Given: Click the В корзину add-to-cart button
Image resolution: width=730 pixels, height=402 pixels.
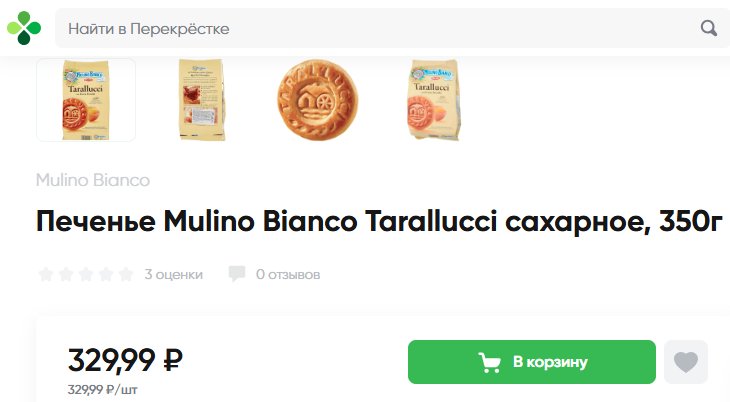Looking at the screenshot, I should [x=532, y=362].
